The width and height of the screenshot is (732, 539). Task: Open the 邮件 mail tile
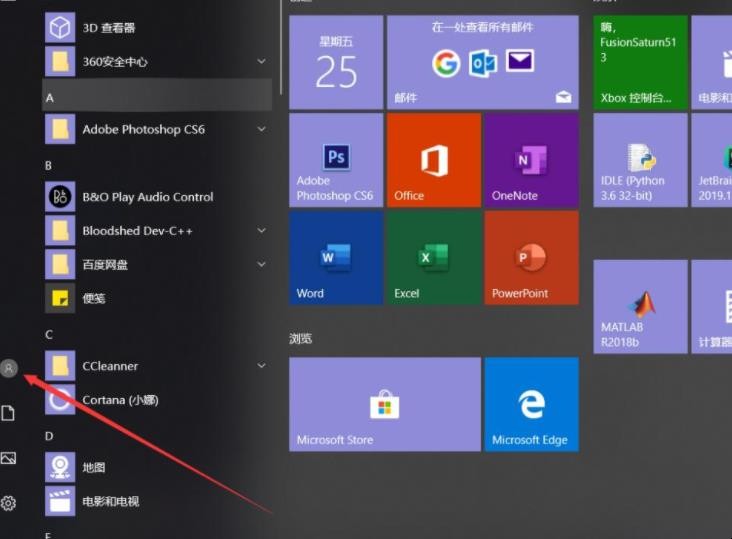(483, 62)
